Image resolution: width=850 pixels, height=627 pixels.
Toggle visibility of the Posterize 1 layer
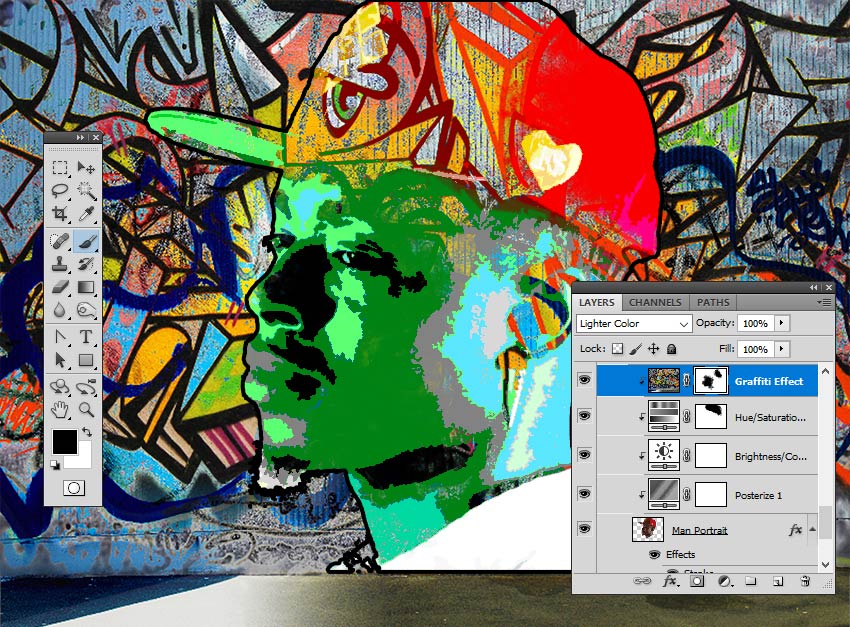coord(583,494)
